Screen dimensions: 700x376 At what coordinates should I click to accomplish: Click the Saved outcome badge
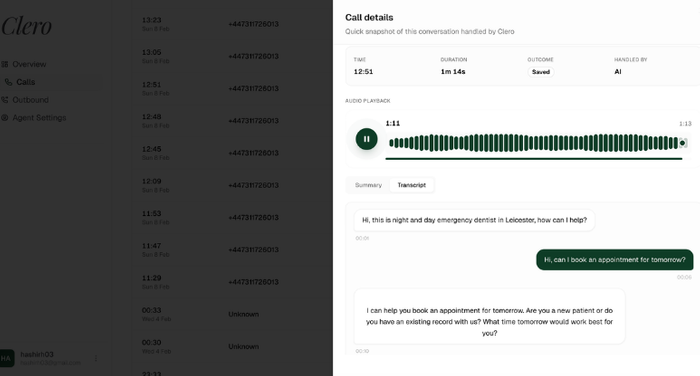click(541, 72)
